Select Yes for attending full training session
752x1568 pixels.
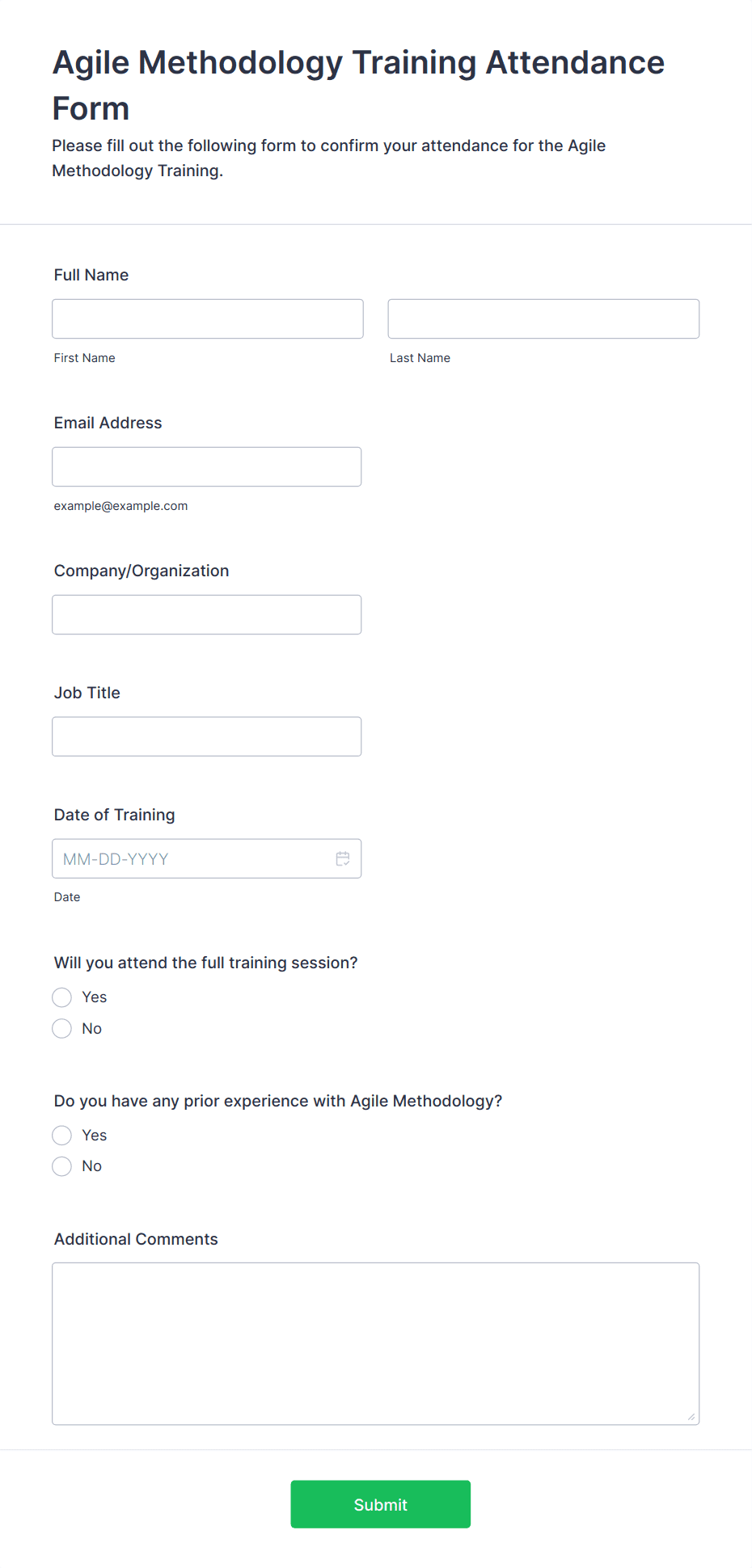click(62, 997)
